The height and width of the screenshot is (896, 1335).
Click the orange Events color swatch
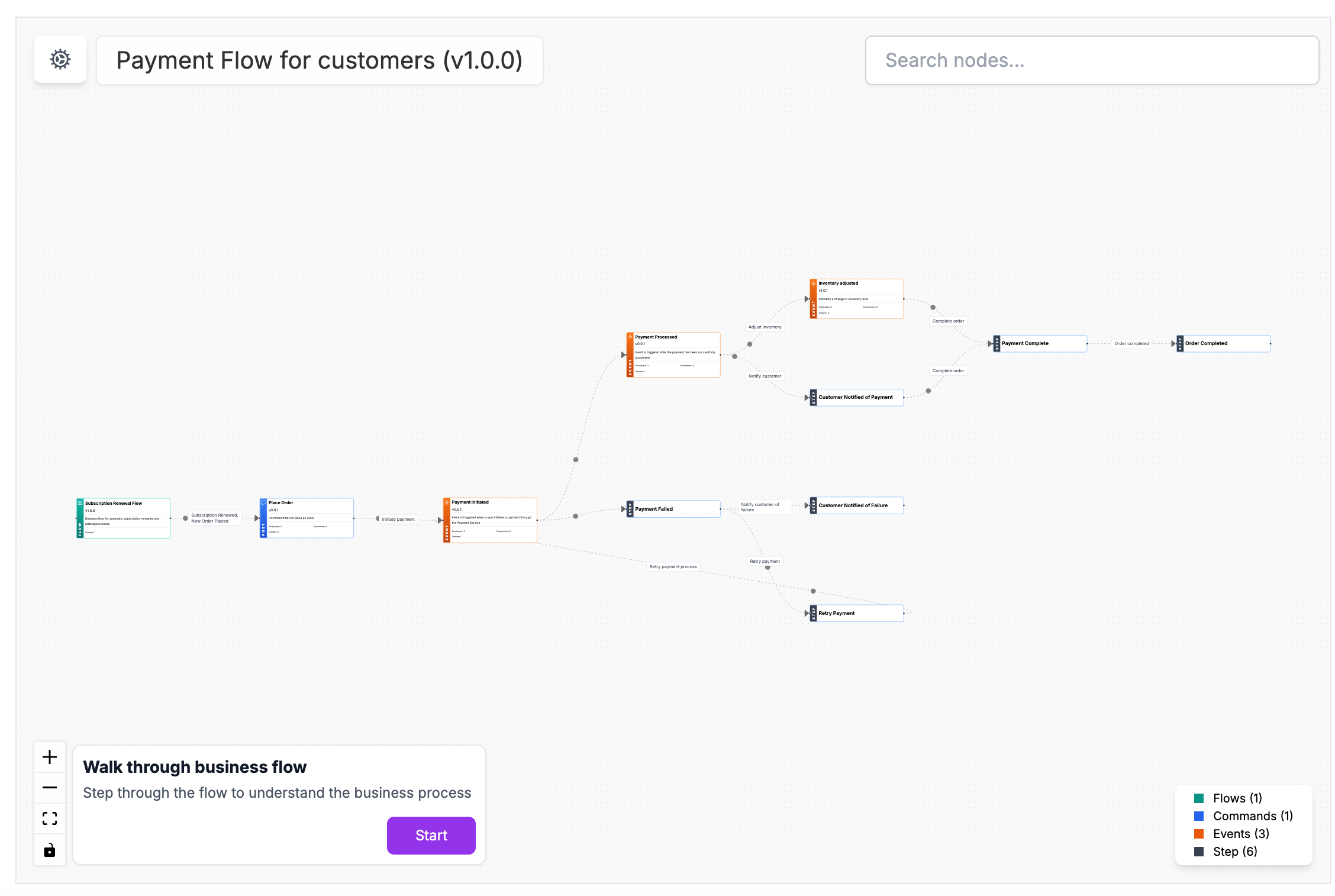coord(1199,834)
